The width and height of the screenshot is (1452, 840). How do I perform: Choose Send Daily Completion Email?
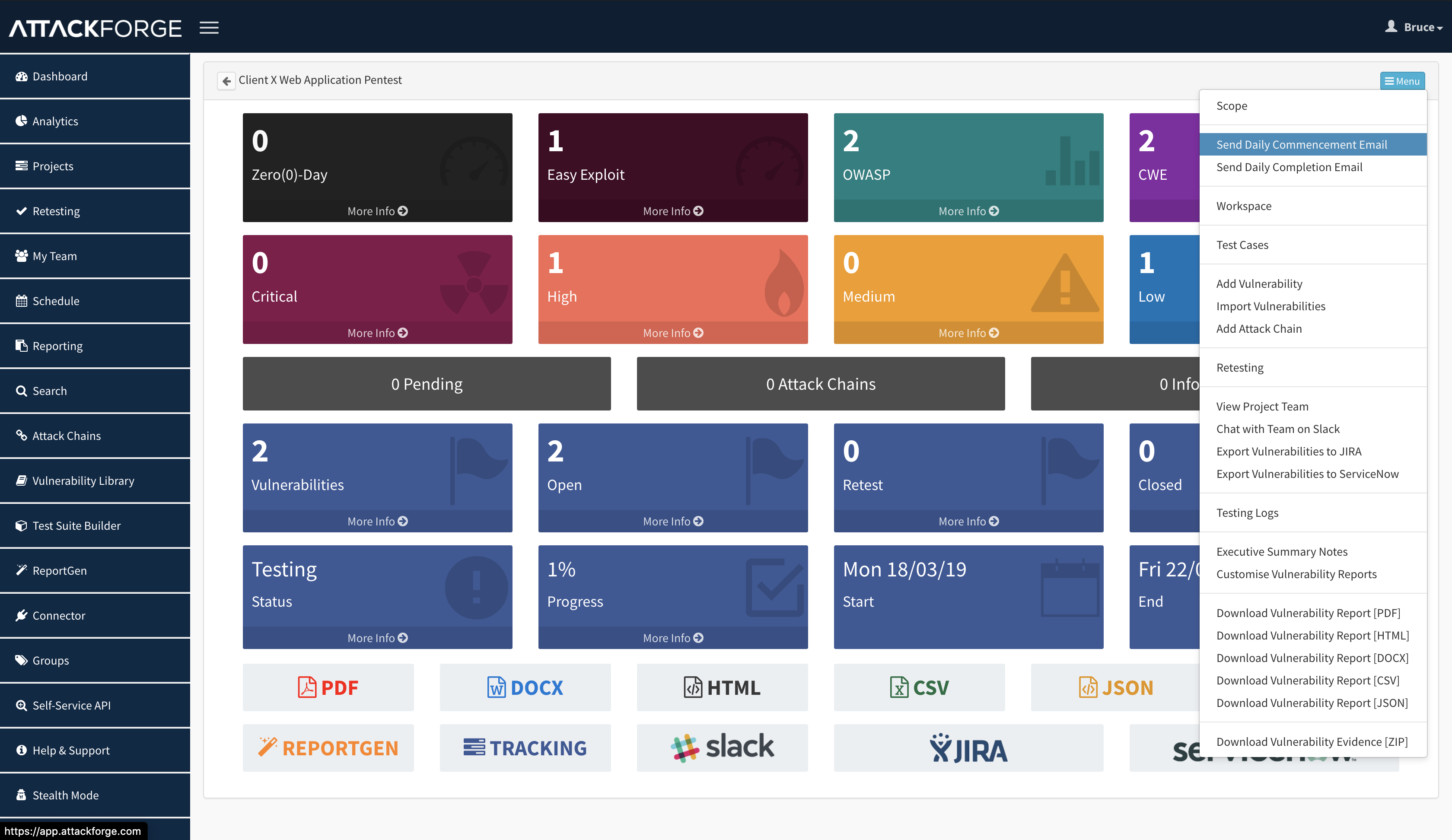point(1312,166)
